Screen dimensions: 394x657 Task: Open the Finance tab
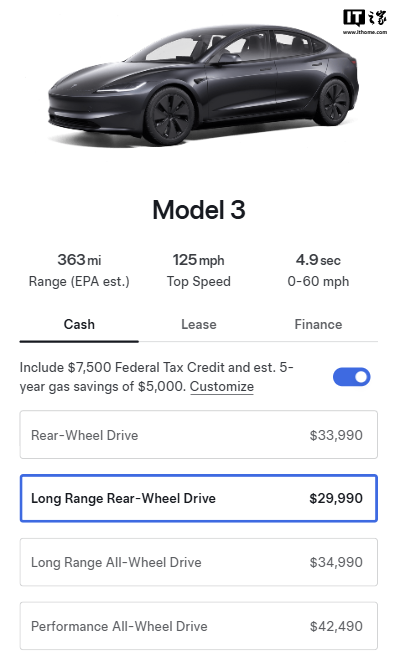318,324
